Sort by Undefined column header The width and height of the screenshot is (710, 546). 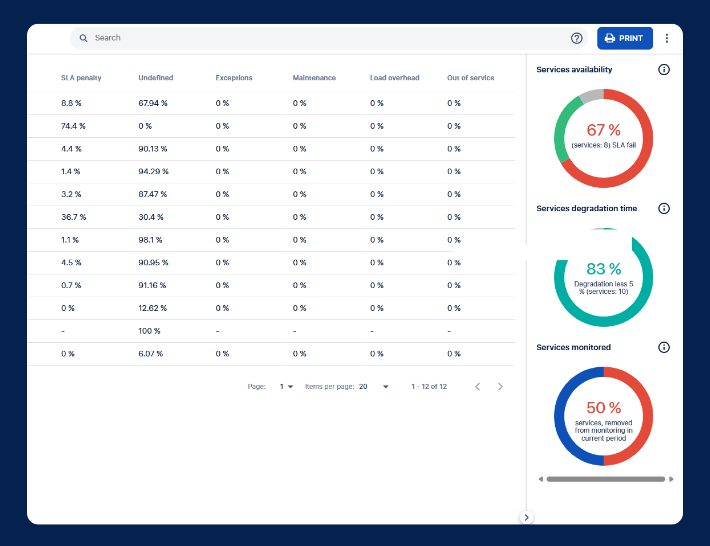[156, 78]
